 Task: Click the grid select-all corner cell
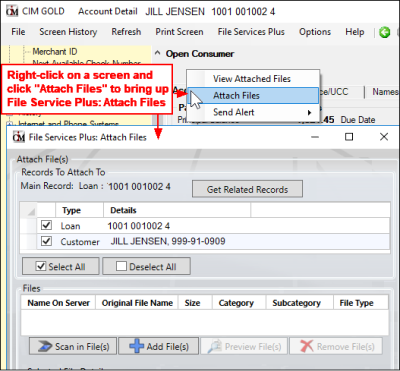[29, 210]
